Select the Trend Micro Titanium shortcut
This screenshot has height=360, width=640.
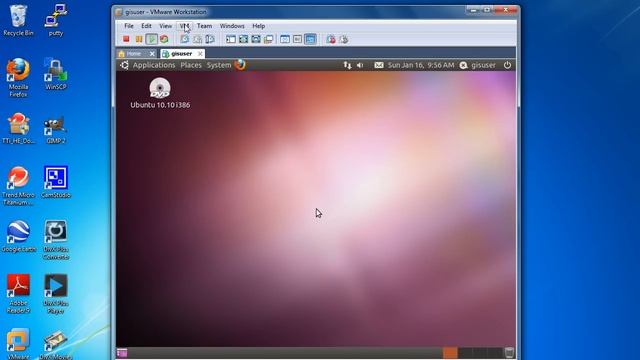coord(18,186)
